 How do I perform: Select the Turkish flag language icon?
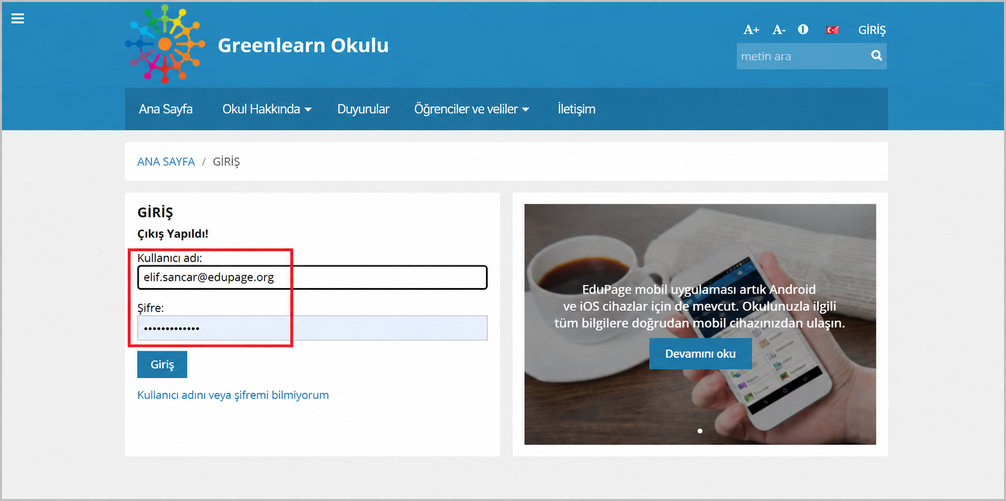tap(833, 30)
